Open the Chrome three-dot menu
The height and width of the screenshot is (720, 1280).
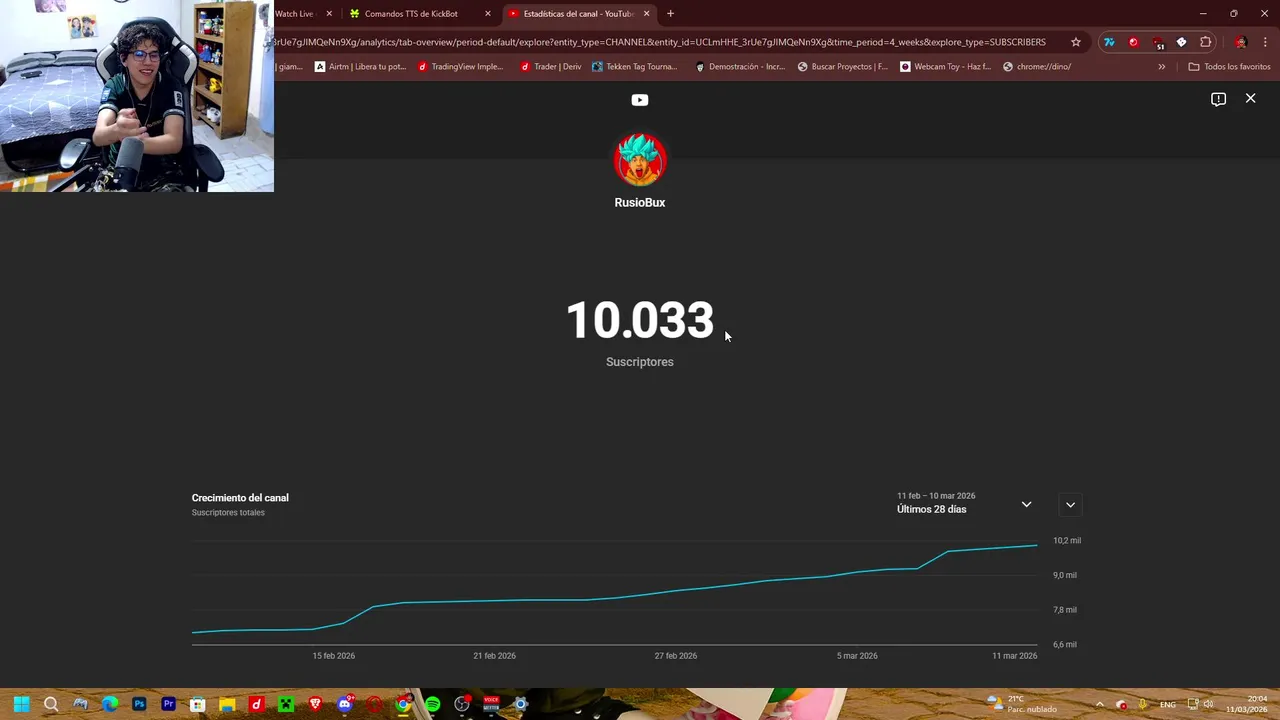1265,42
